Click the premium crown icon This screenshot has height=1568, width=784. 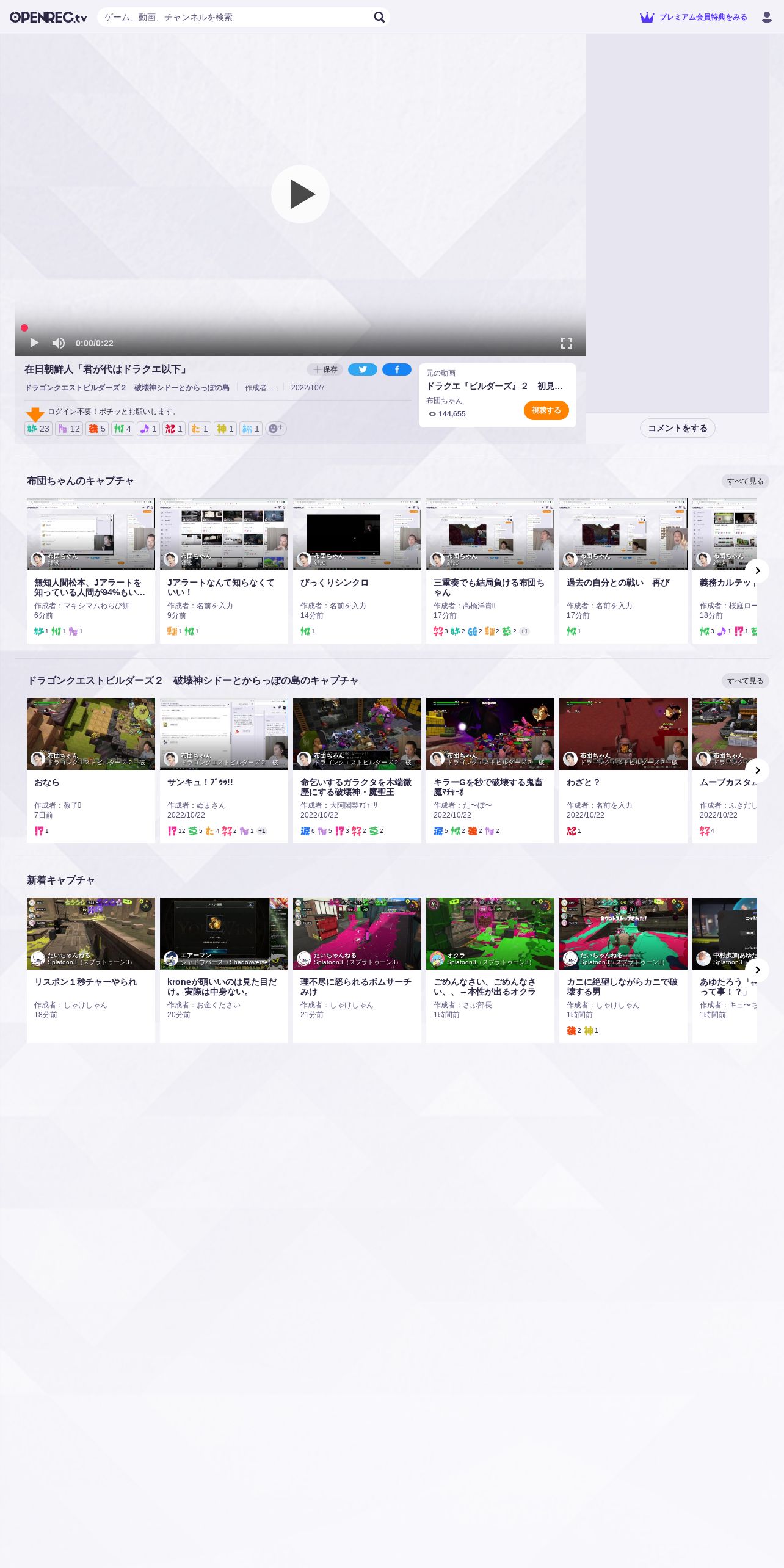647,17
